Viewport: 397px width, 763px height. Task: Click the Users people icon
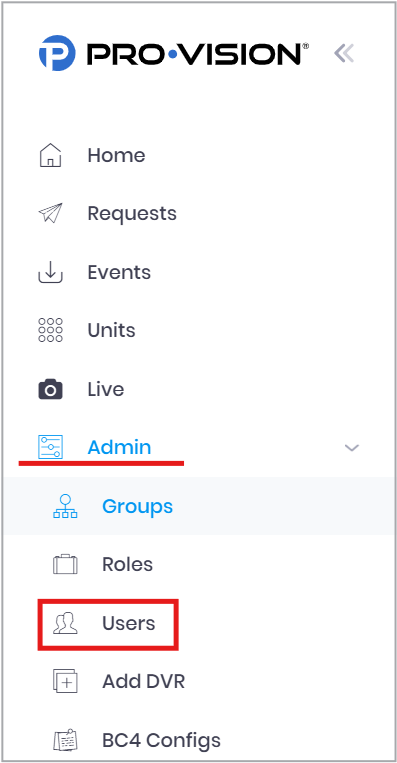65,623
